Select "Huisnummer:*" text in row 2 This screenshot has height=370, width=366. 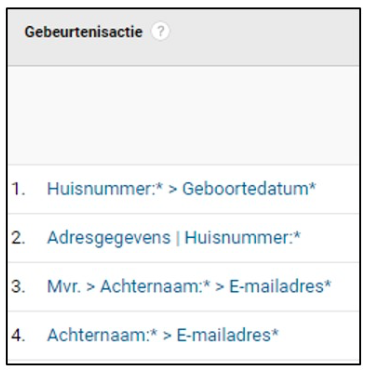(243, 238)
